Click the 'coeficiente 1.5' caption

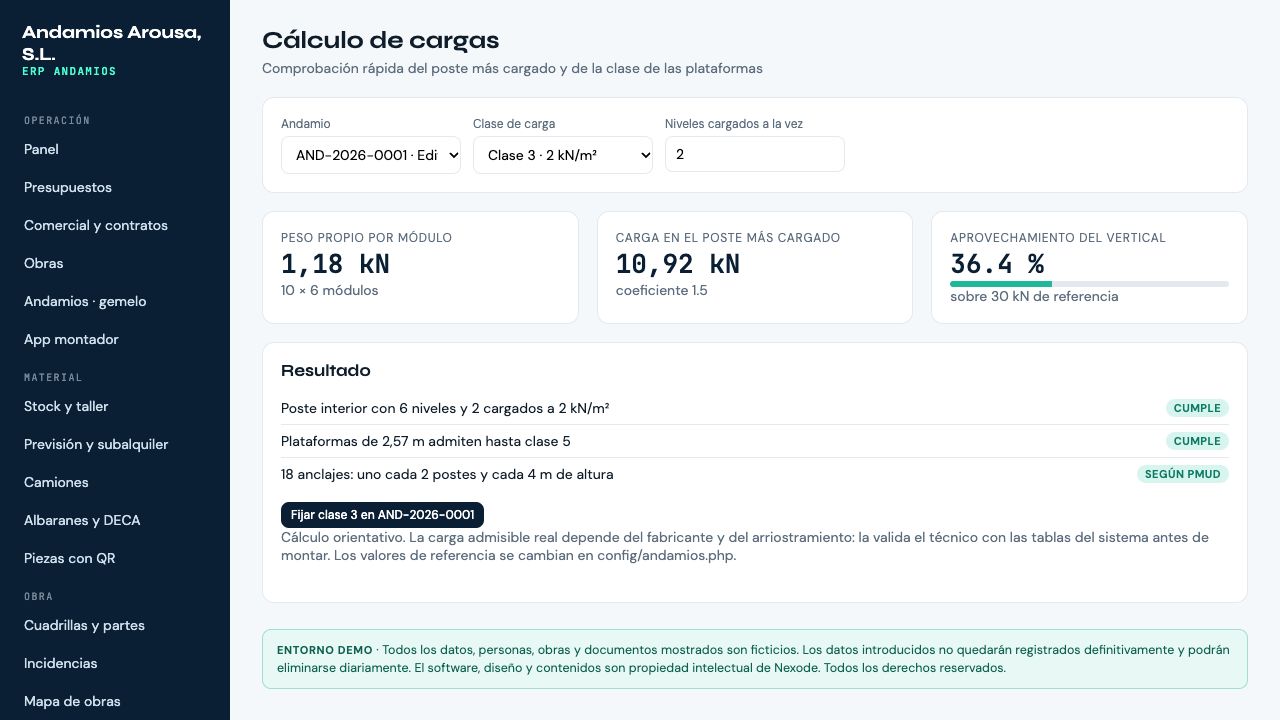click(662, 290)
